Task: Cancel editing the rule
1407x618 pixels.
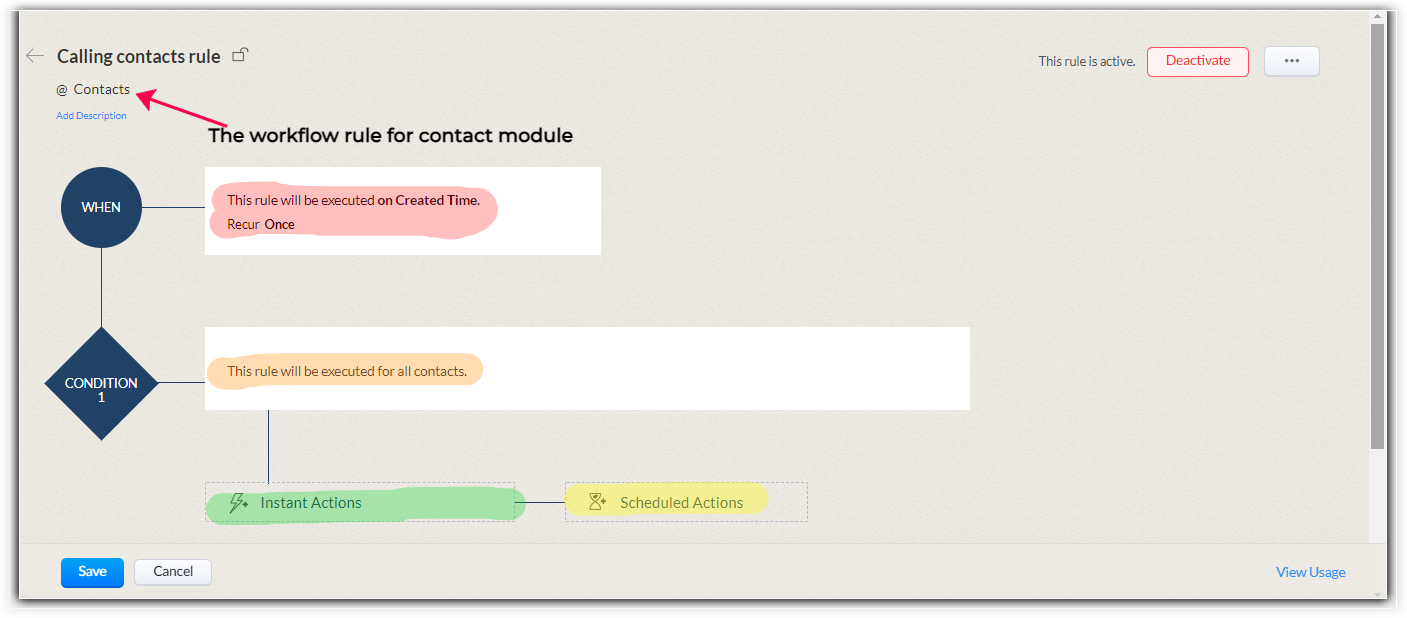Action: point(173,572)
